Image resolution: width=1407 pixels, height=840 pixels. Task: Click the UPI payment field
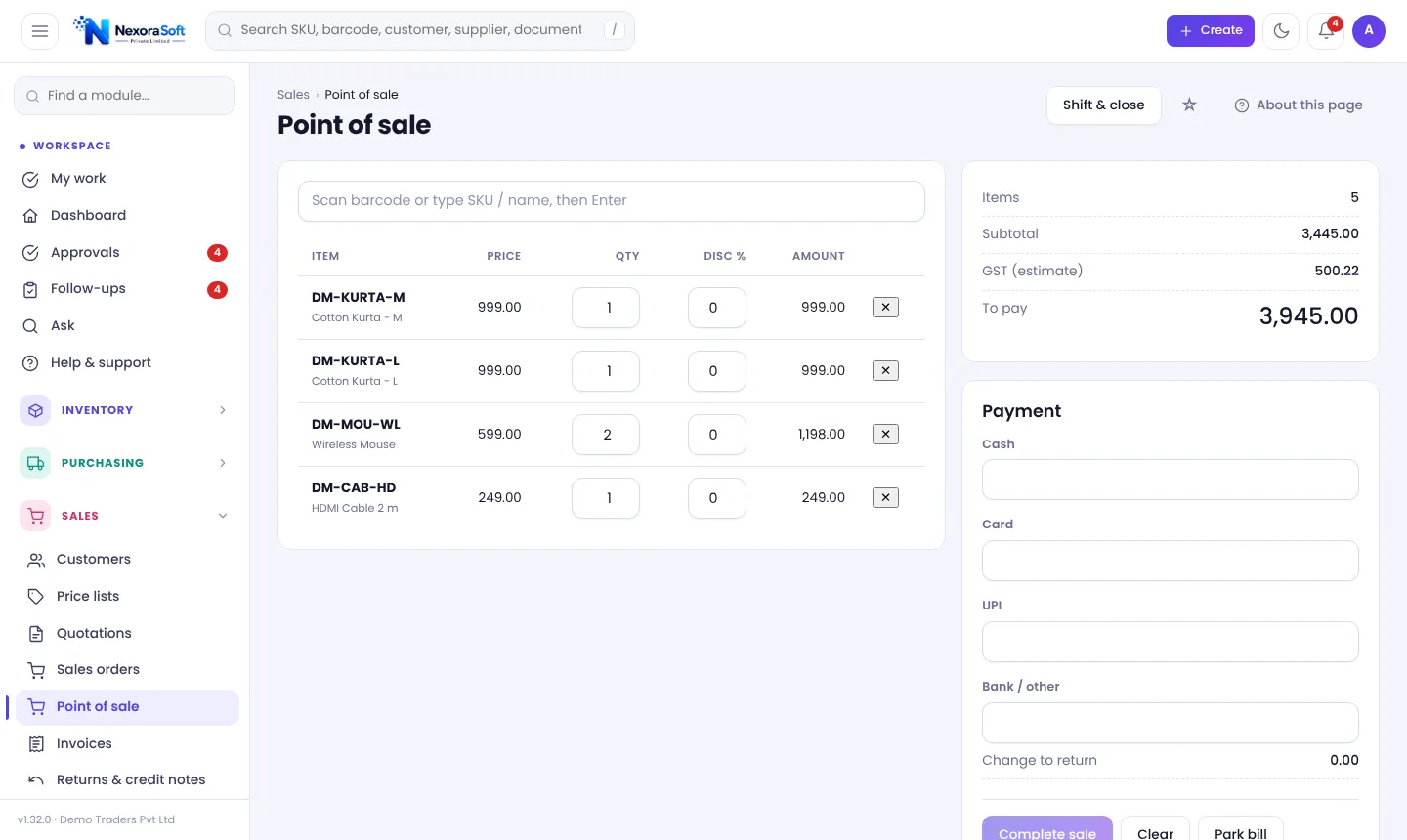[x=1171, y=642]
